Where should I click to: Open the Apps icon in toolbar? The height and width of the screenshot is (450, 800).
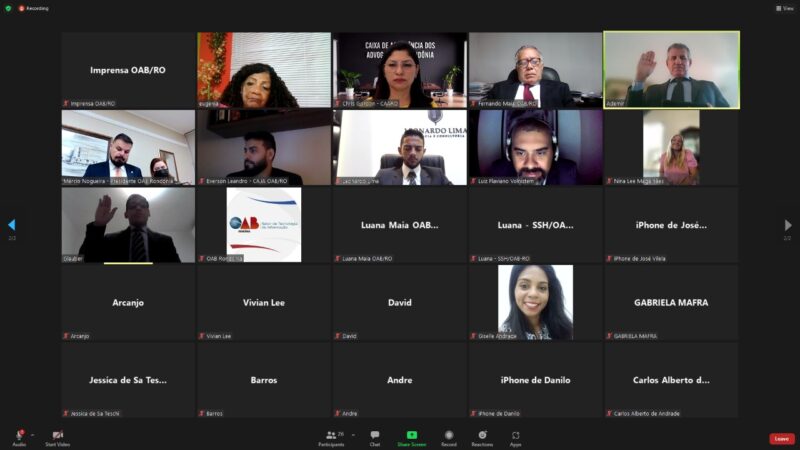point(516,435)
